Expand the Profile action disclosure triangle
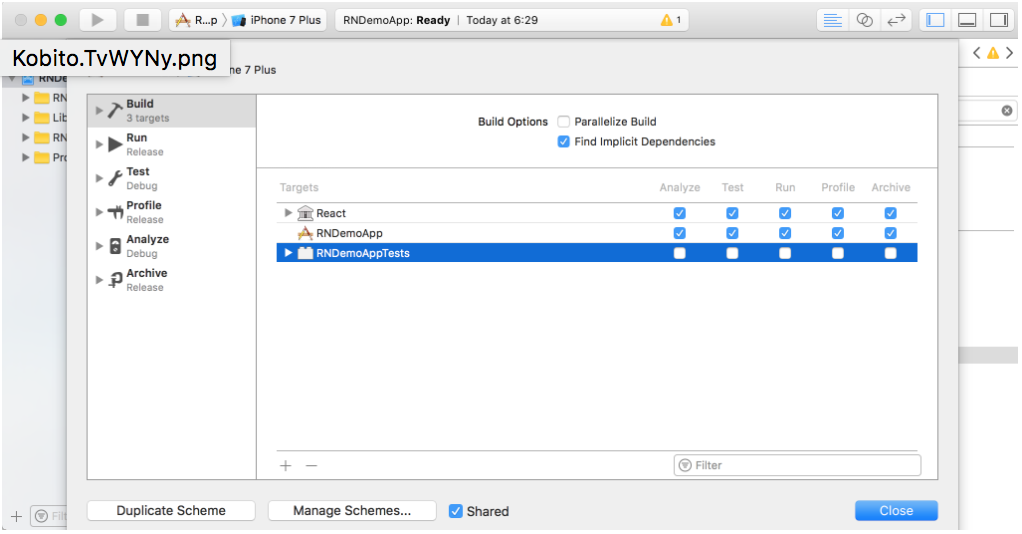Viewport: 1022px width, 534px height. 99,212
